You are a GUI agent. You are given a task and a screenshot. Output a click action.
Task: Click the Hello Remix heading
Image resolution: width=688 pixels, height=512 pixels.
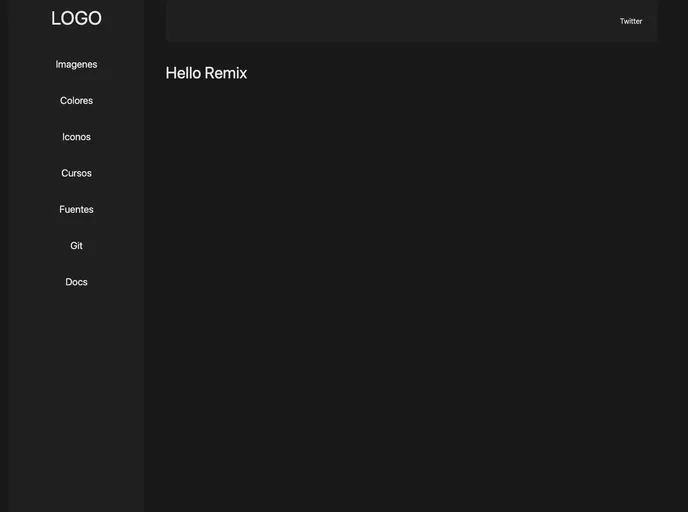point(206,73)
